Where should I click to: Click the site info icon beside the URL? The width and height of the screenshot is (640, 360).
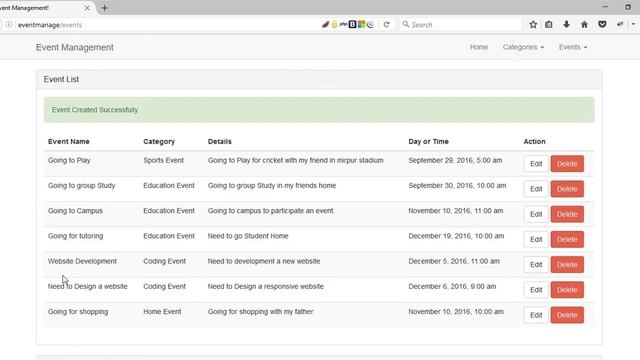click(x=9, y=24)
